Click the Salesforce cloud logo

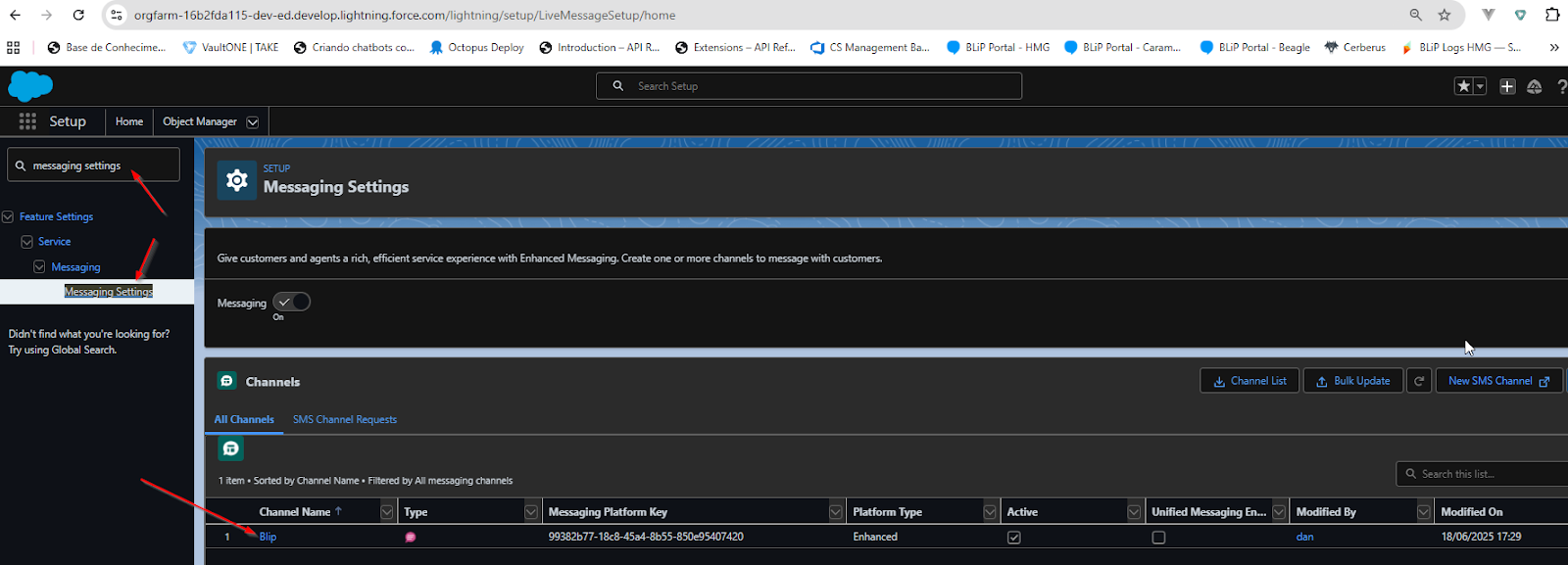30,86
